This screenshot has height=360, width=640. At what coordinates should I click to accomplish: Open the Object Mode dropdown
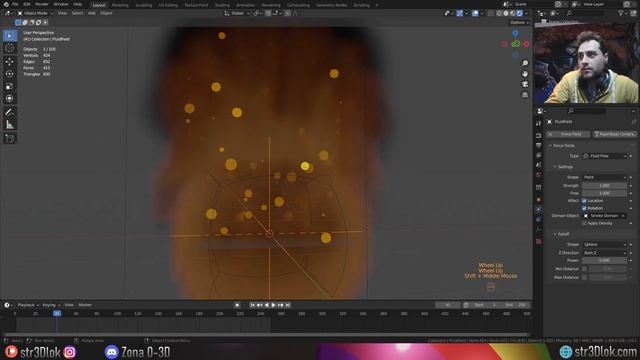click(35, 13)
